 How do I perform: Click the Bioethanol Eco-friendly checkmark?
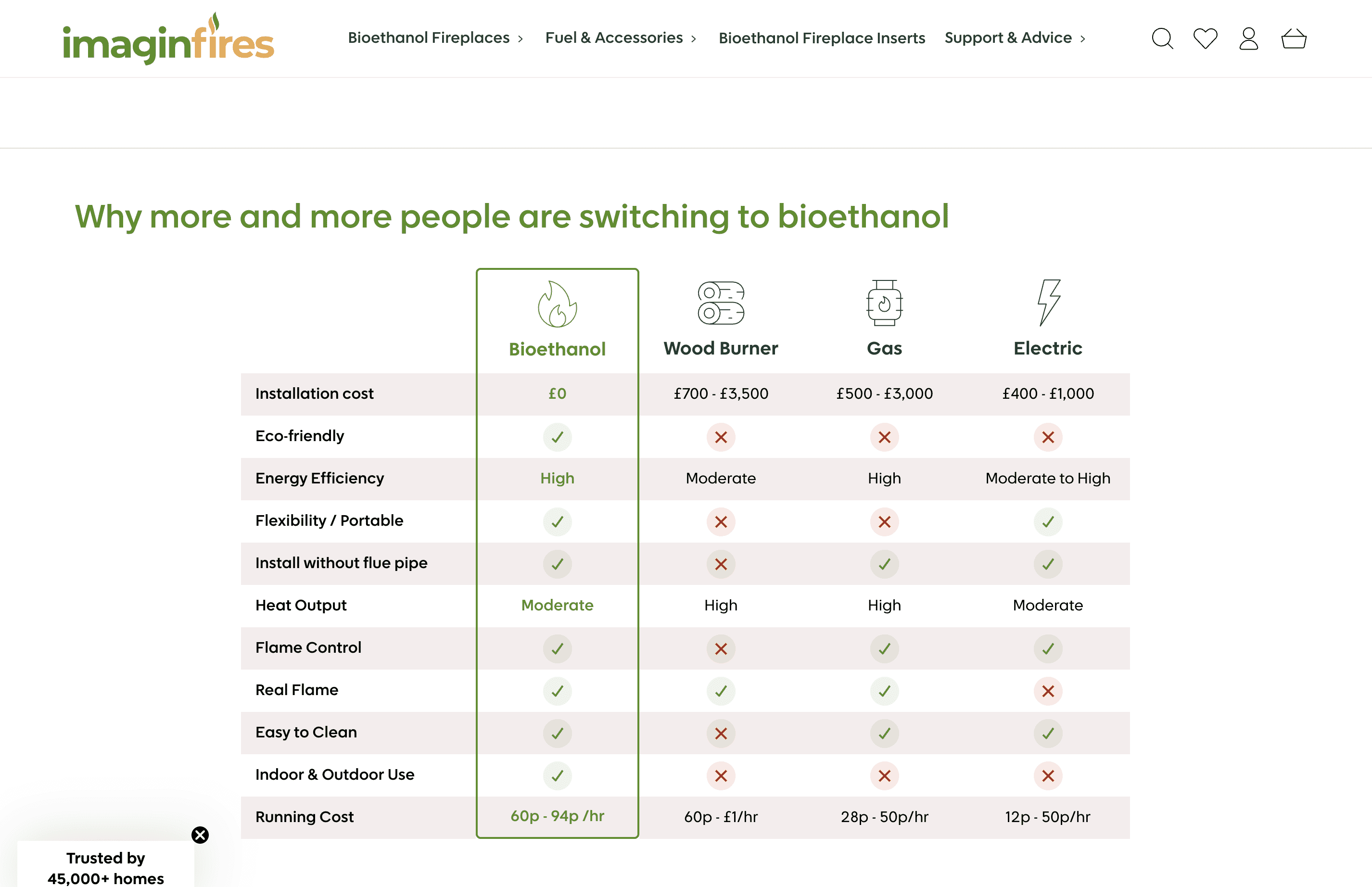557,437
